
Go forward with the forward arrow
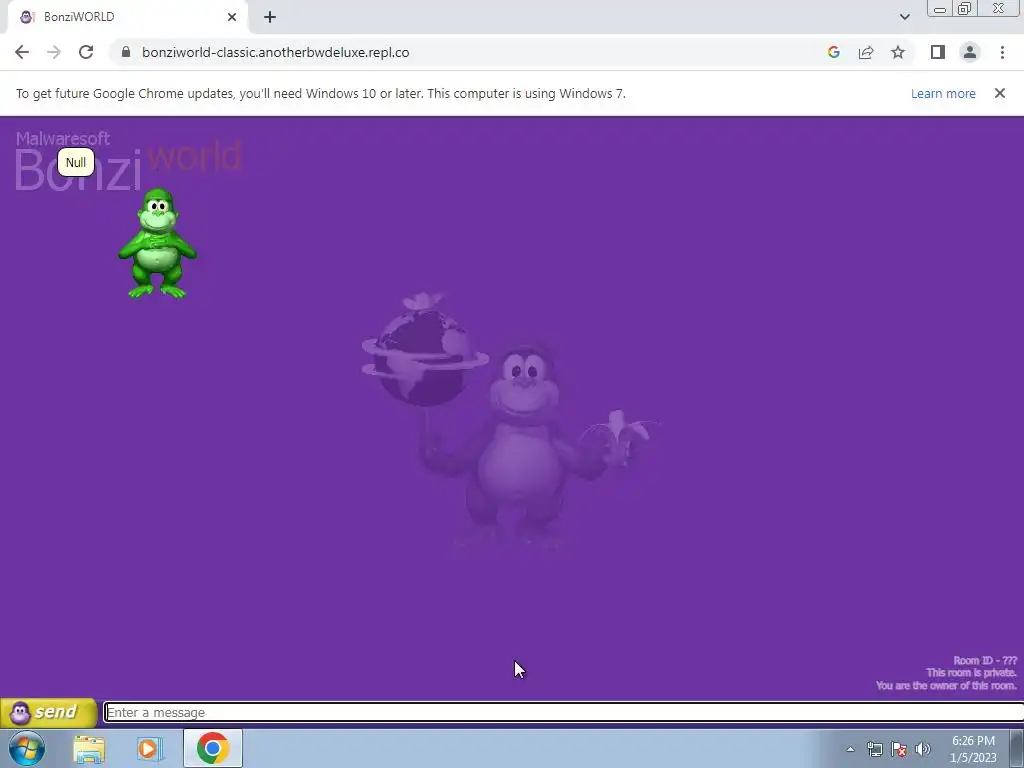point(54,52)
